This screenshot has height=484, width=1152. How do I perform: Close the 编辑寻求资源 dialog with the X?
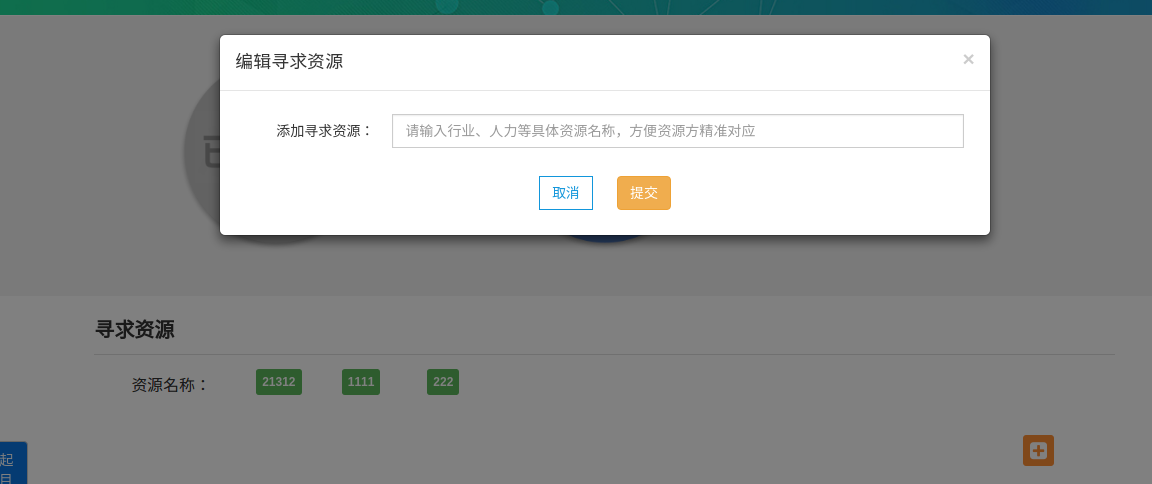[968, 59]
